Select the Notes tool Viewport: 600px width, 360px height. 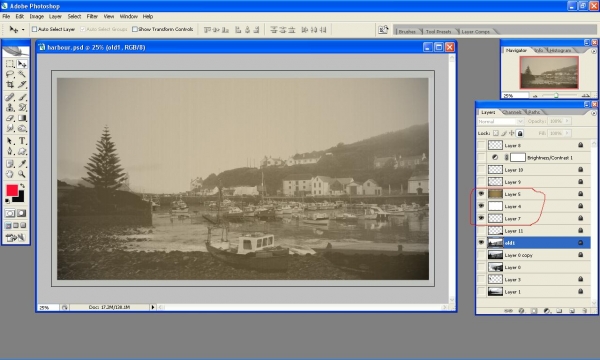[x=10, y=164]
